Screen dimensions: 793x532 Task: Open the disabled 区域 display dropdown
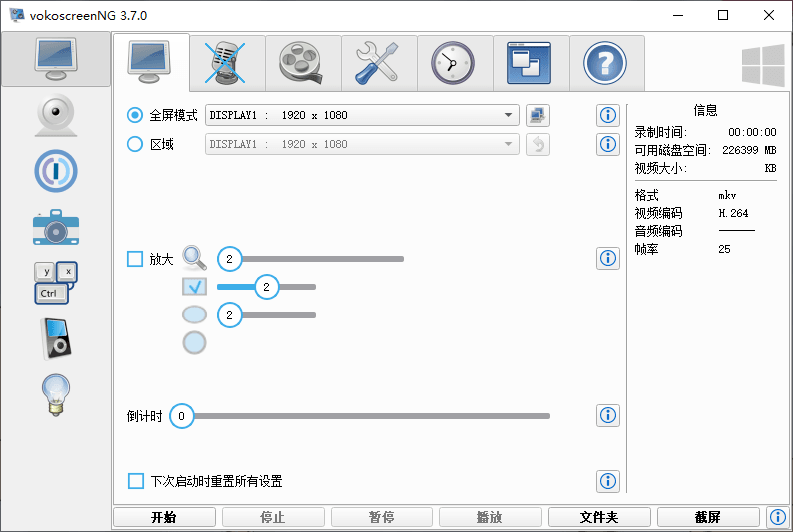[x=362, y=144]
